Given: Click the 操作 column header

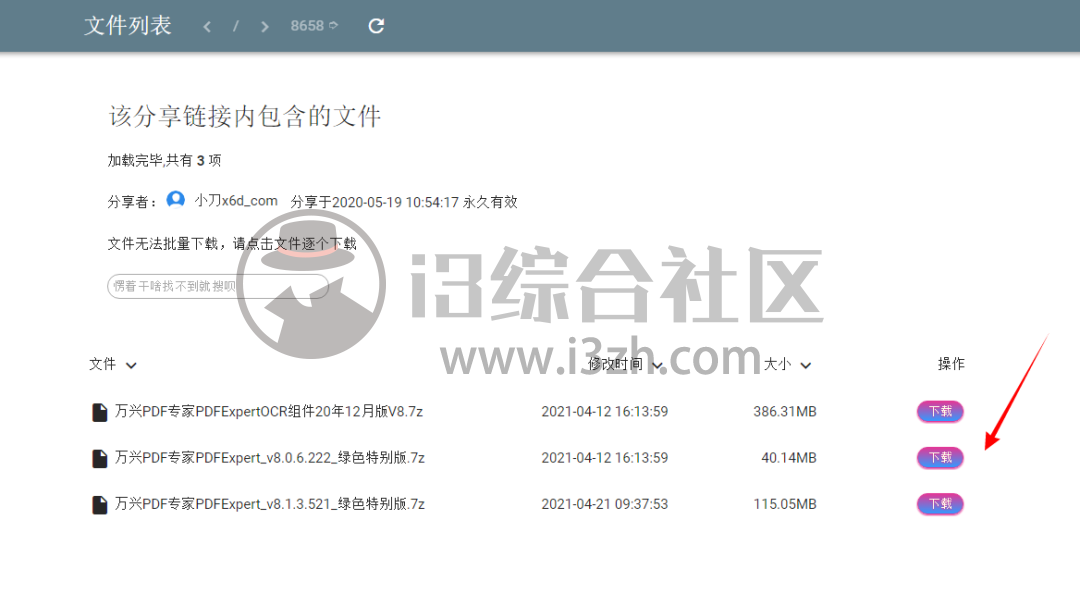Looking at the screenshot, I should pos(951,364).
